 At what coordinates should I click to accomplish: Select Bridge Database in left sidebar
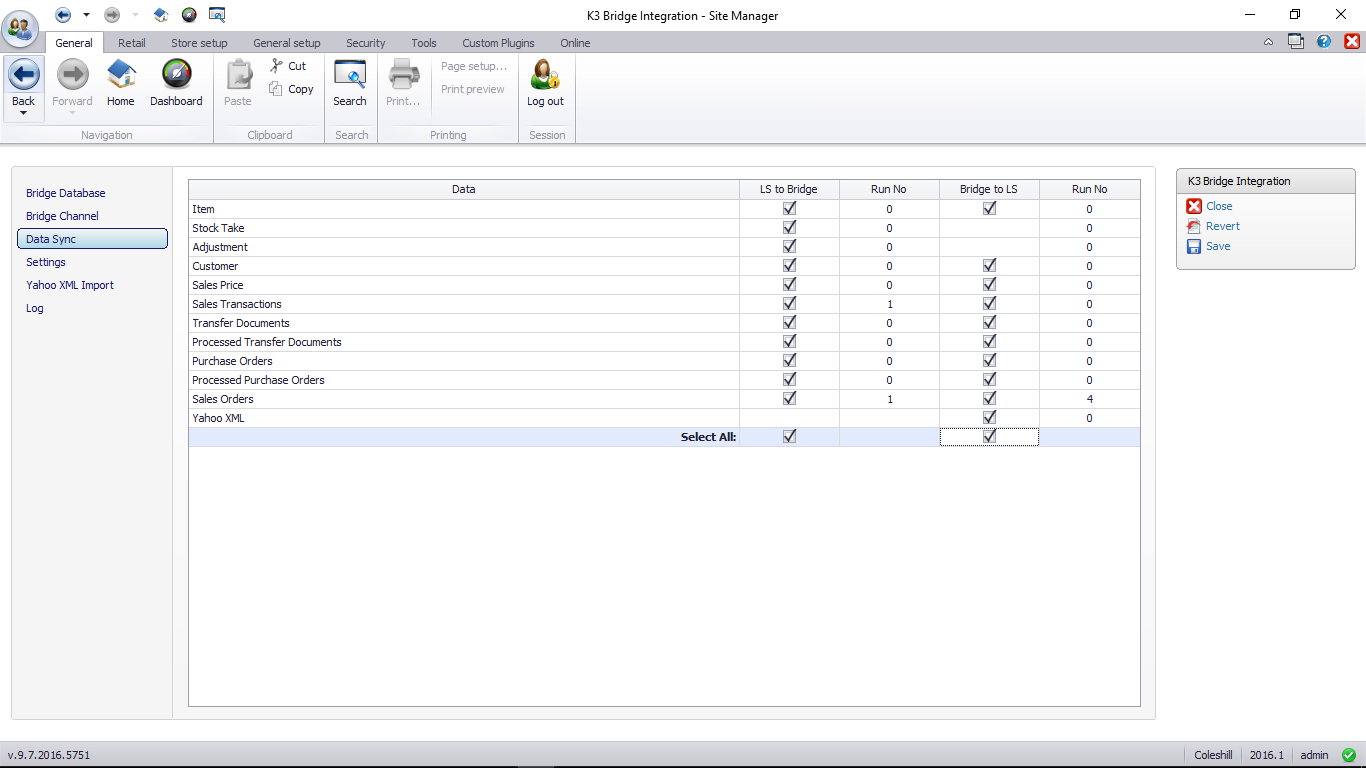click(66, 193)
